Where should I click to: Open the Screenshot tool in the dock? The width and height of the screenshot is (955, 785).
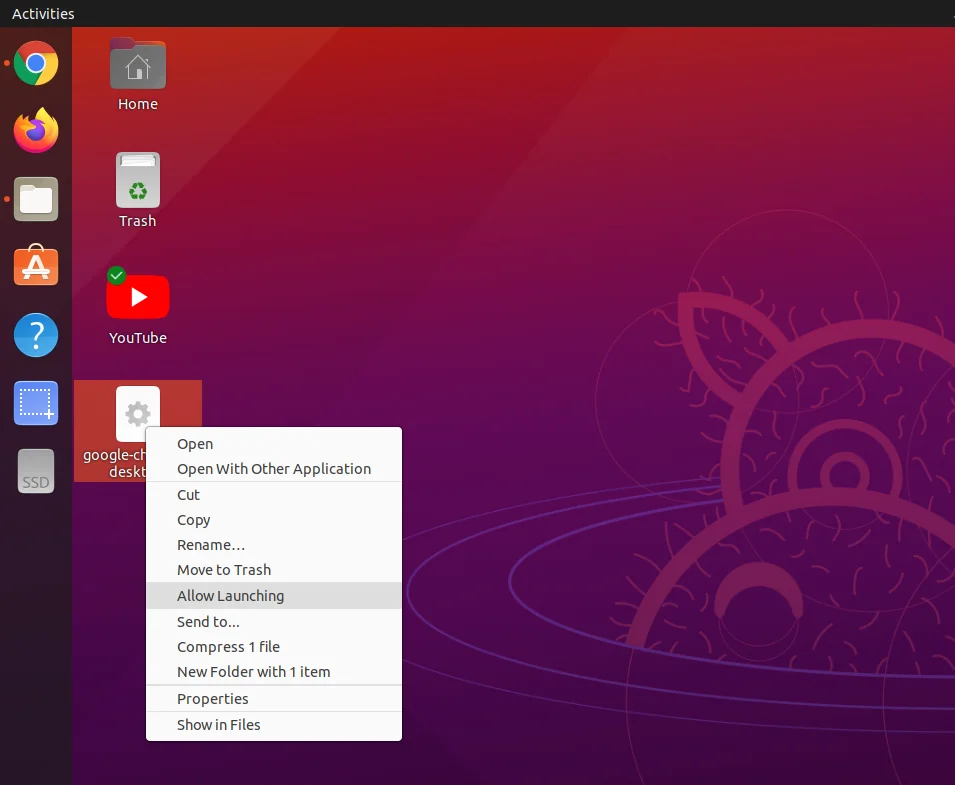[x=36, y=403]
